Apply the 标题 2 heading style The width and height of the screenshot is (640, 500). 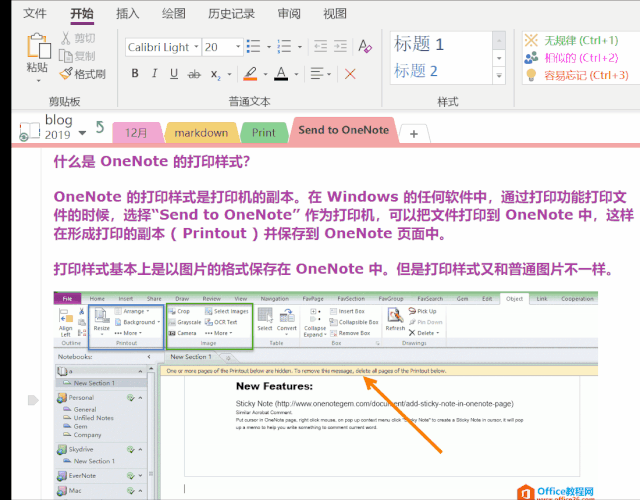(416, 71)
